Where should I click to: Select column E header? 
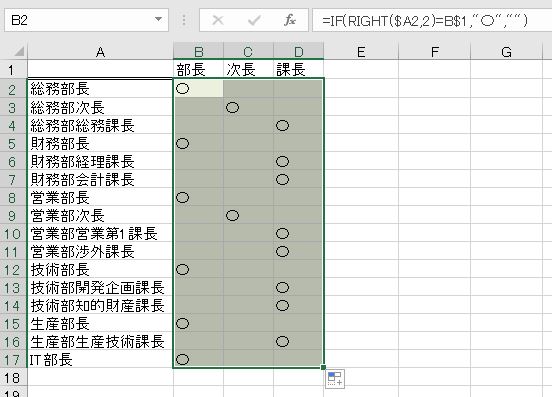click(361, 52)
